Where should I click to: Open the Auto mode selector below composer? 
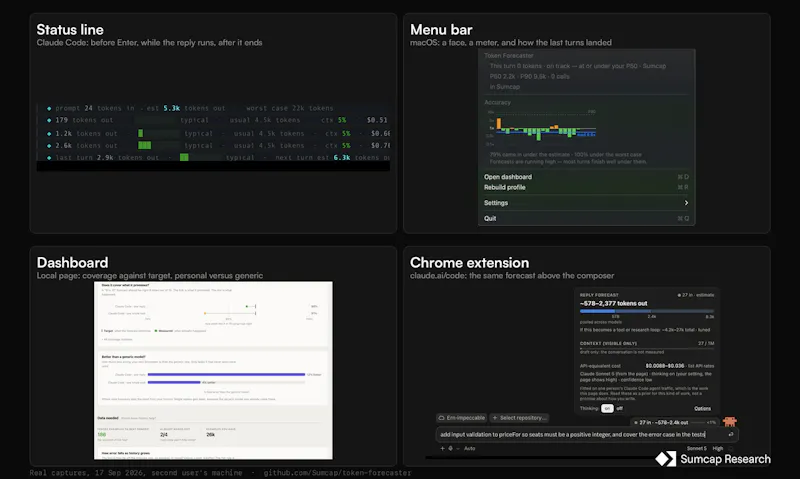[469, 448]
